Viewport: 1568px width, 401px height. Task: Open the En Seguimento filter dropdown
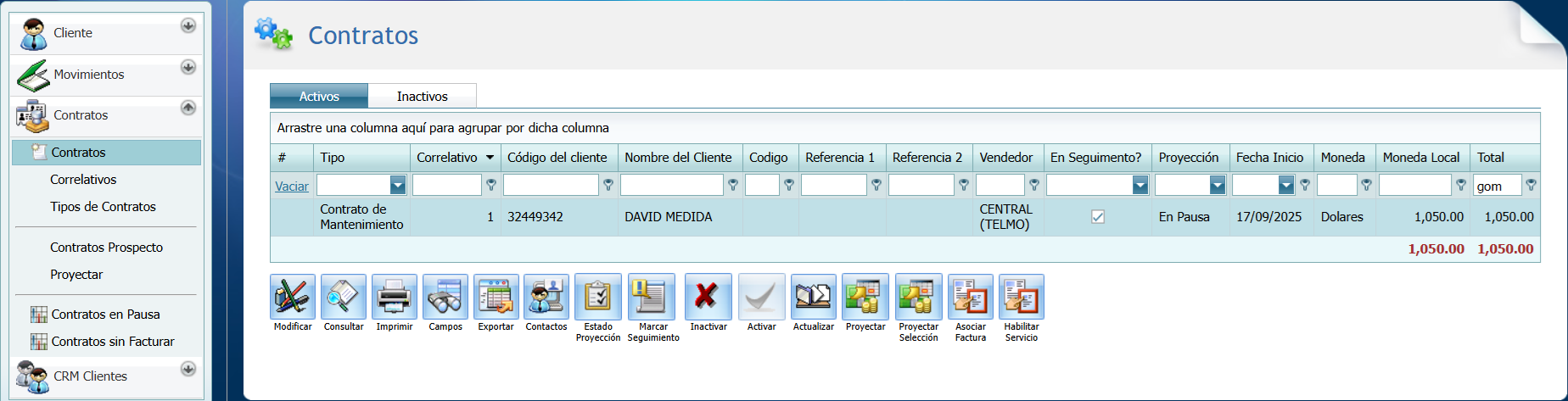pos(1140,185)
